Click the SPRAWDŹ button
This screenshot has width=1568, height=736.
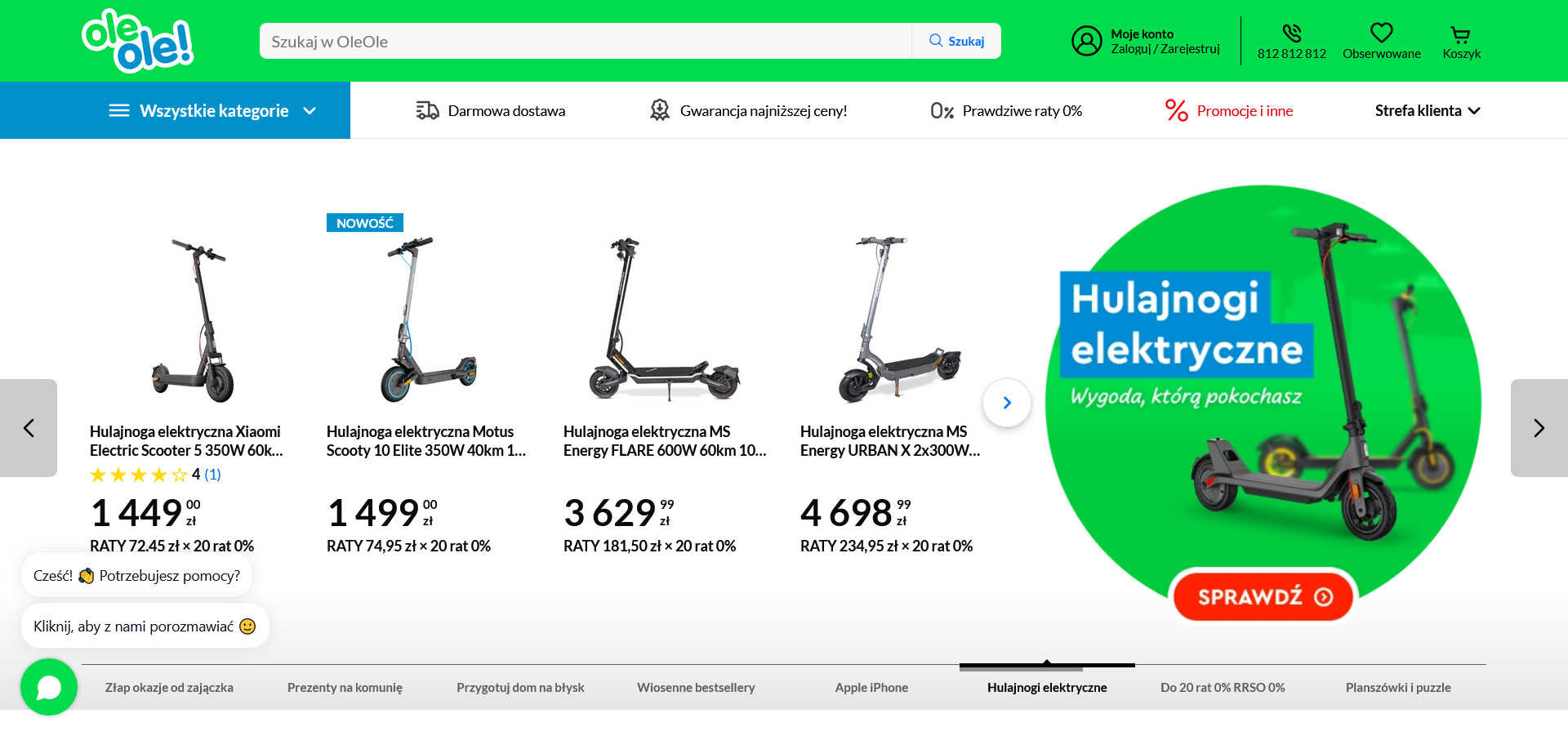[x=1263, y=596]
